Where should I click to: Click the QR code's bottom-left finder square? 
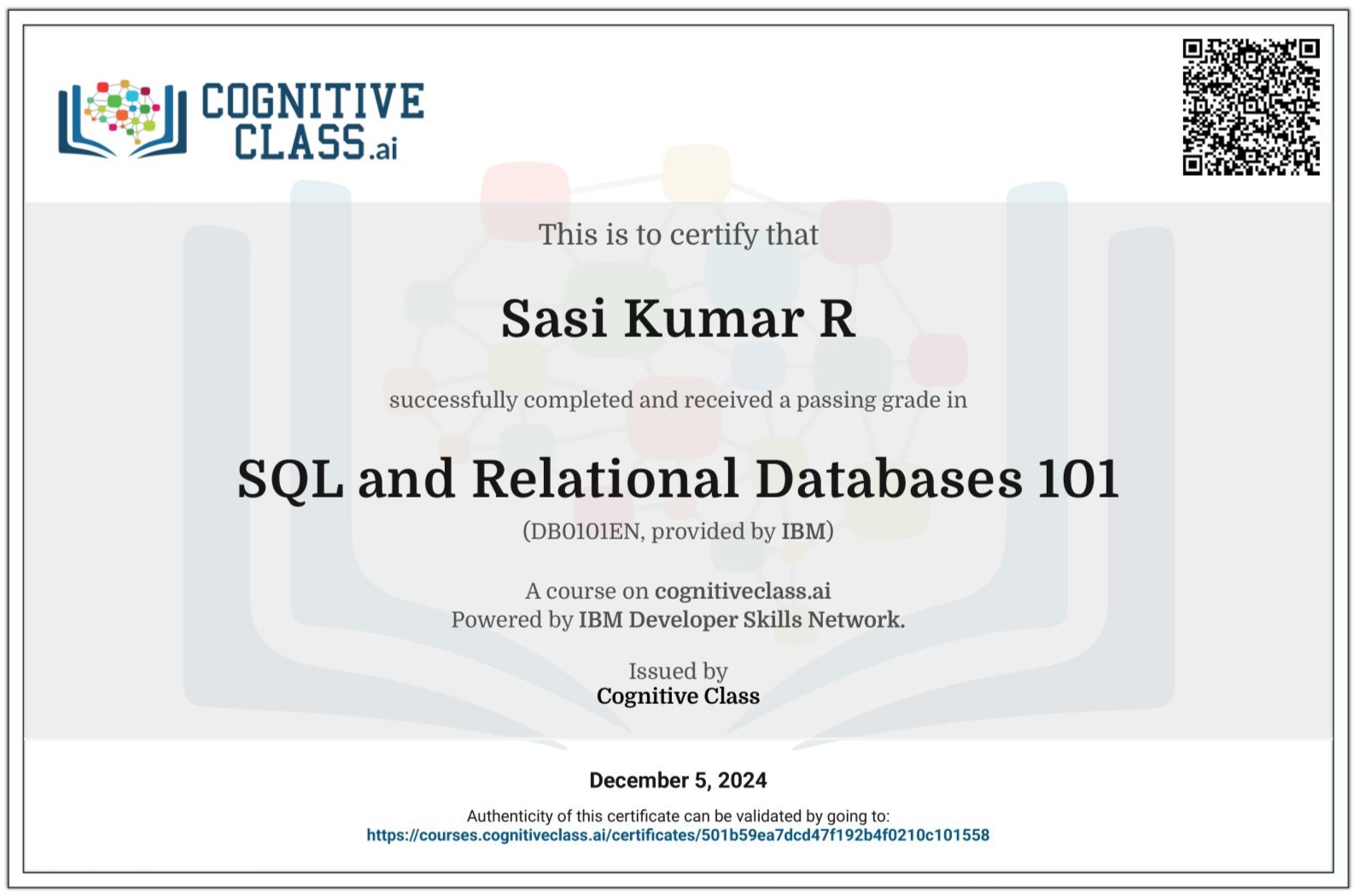tap(1194, 164)
